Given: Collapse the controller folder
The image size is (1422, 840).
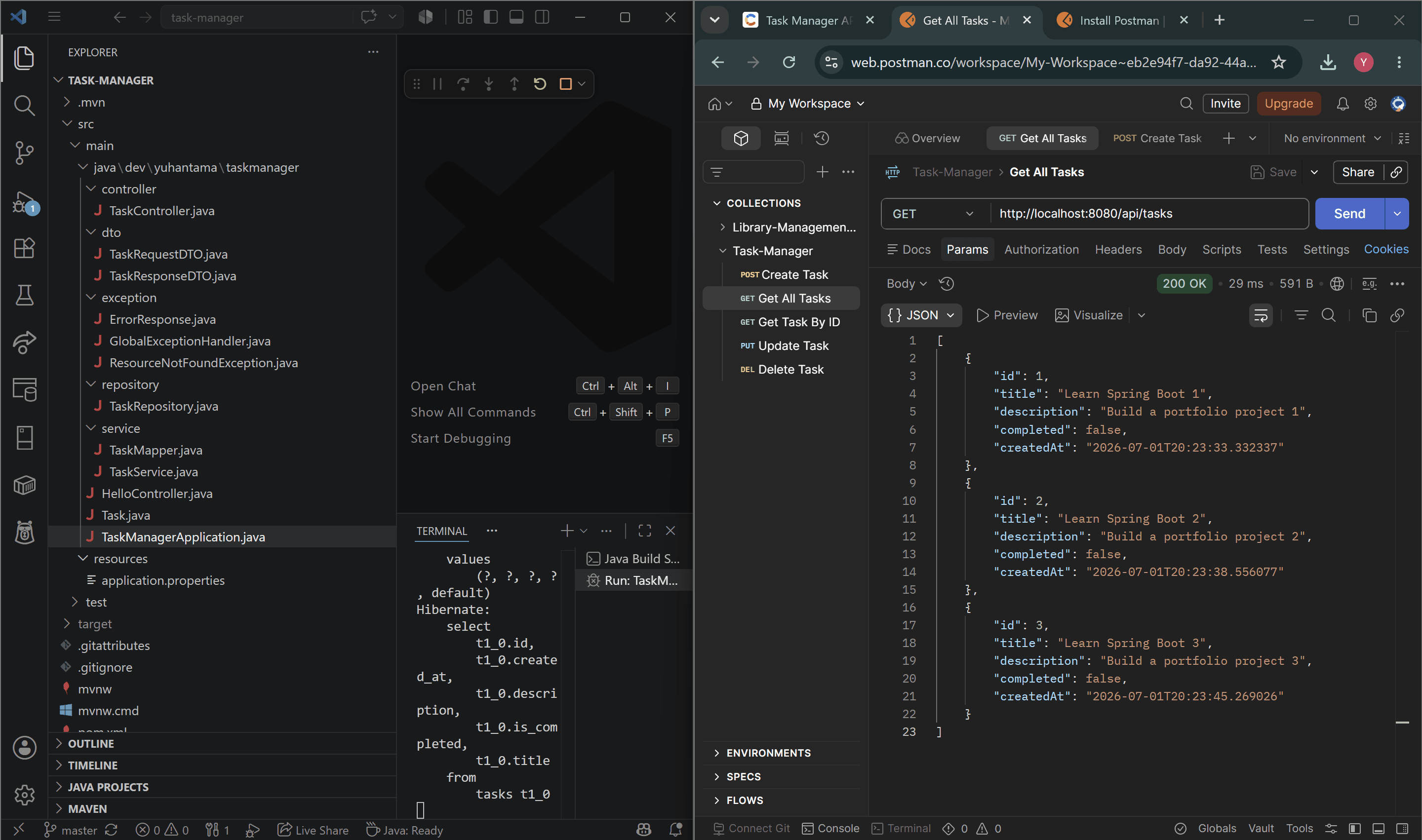Looking at the screenshot, I should point(128,189).
